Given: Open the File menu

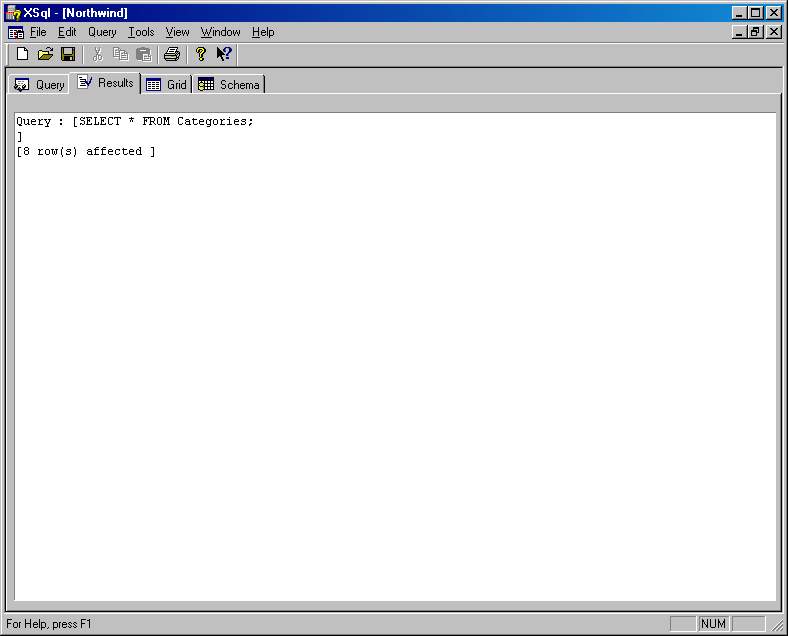Looking at the screenshot, I should (38, 32).
